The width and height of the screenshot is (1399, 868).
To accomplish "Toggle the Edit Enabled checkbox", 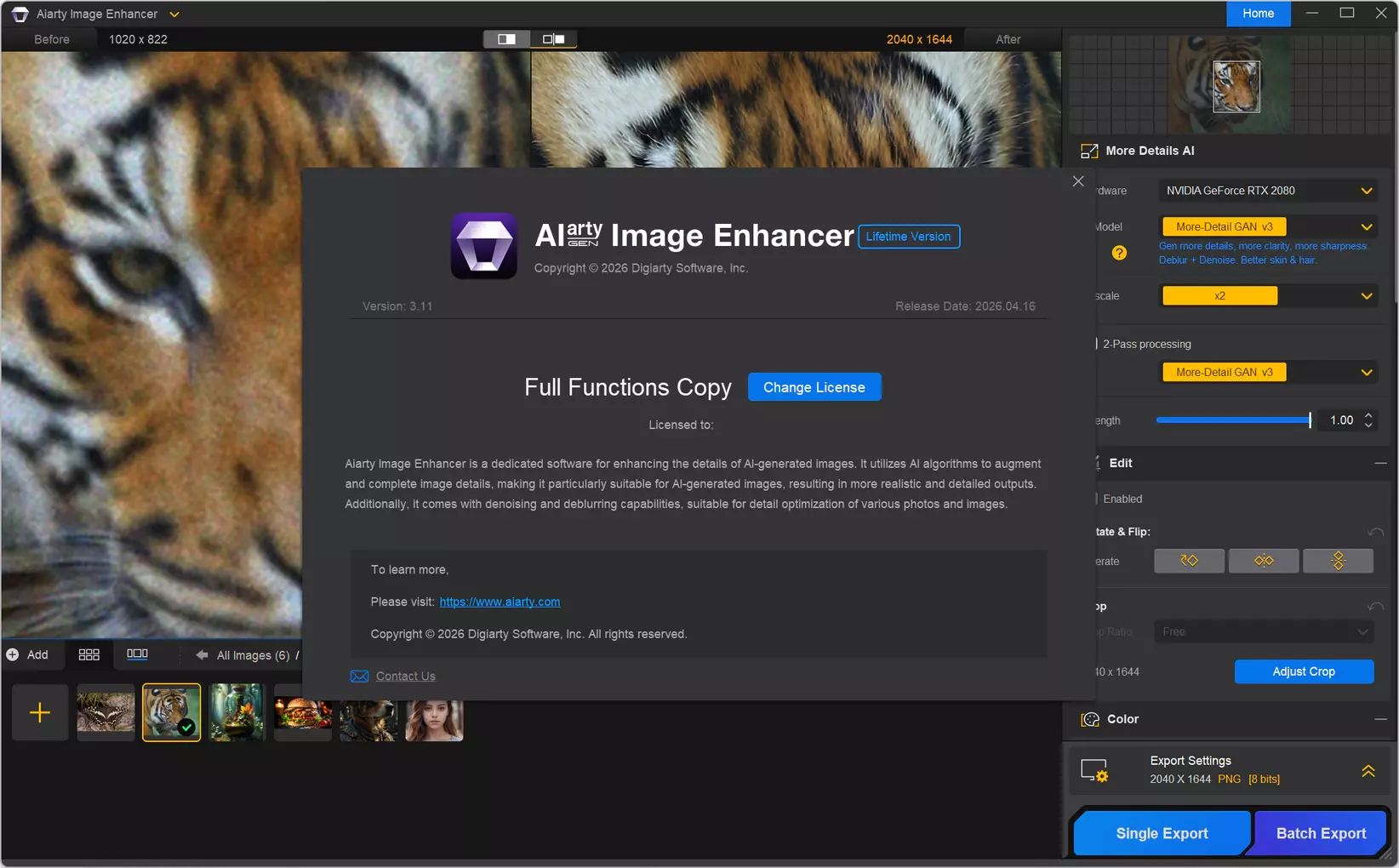I will (1097, 499).
